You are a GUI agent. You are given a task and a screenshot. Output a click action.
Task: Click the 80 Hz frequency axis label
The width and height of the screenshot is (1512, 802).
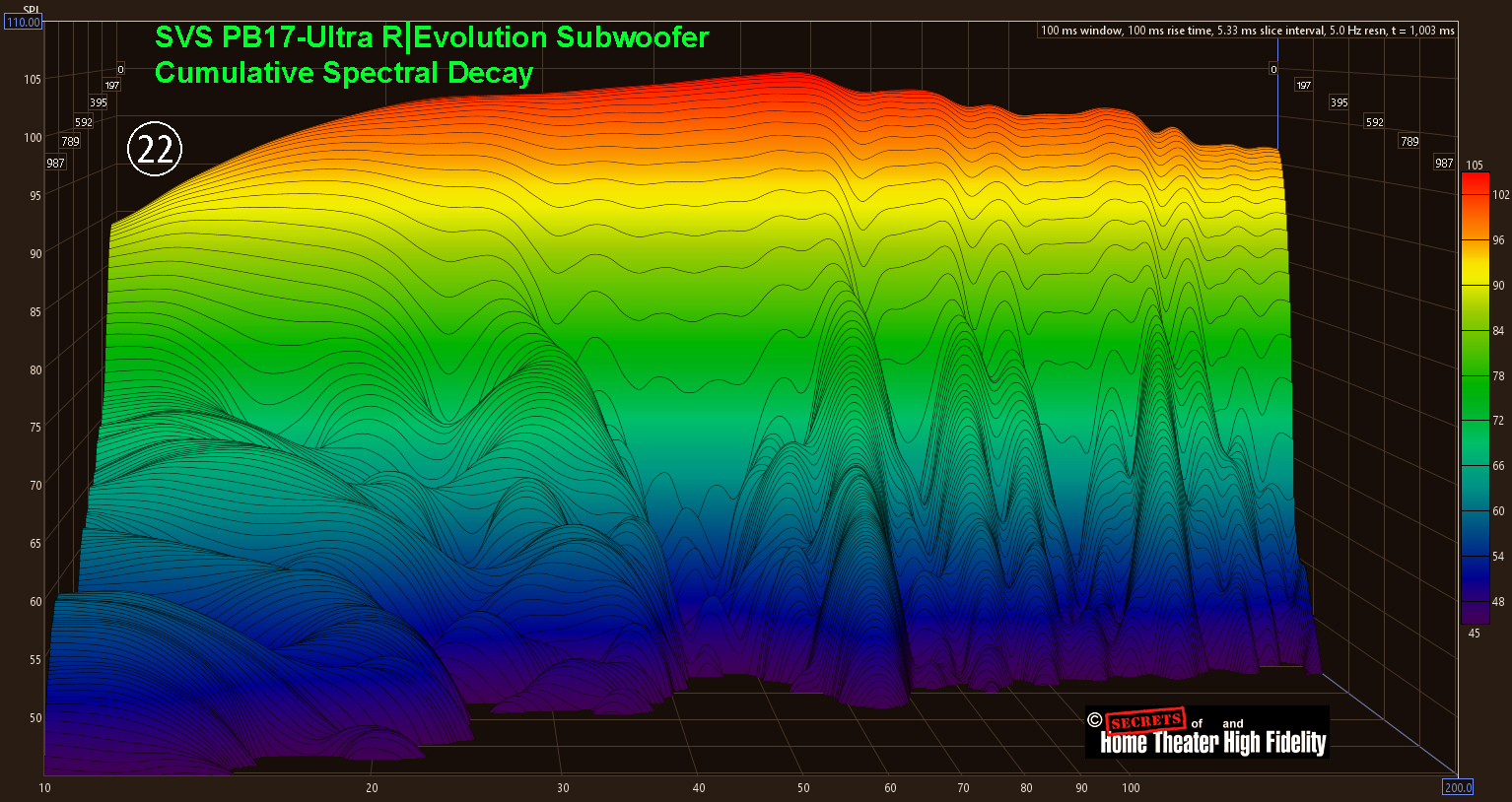(x=1026, y=787)
